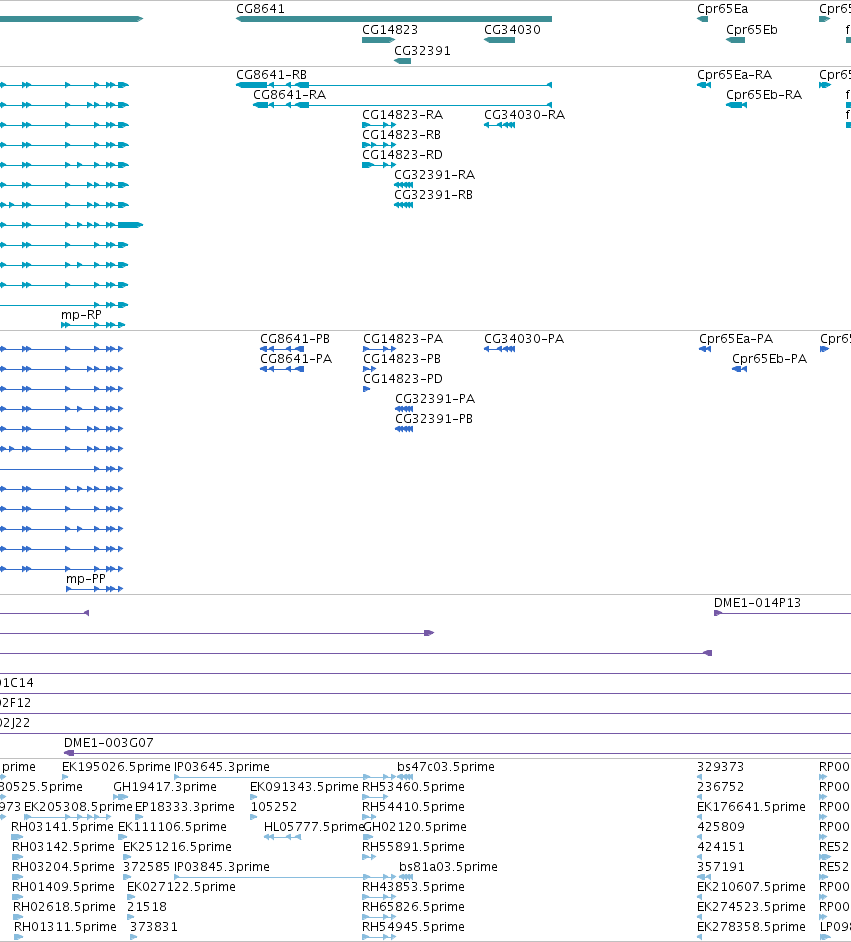Click EST EK195026.5prime label
This screenshot has height=942, width=851.
coord(117,767)
